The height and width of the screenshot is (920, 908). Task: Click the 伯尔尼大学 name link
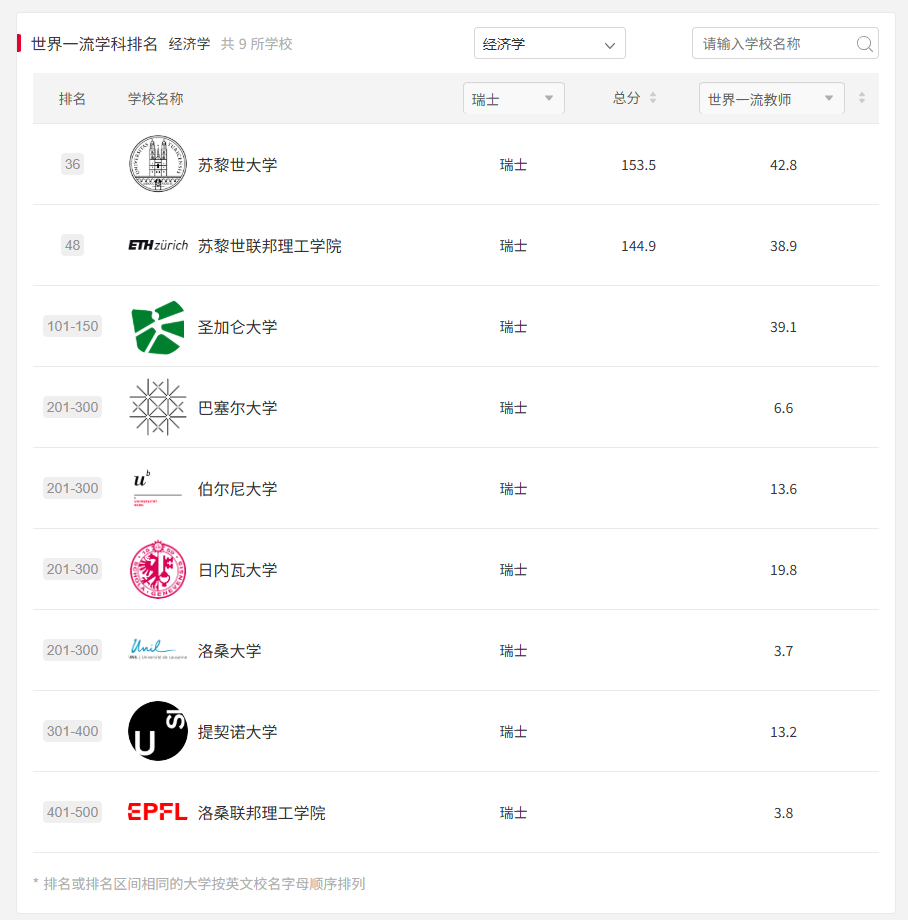click(238, 489)
